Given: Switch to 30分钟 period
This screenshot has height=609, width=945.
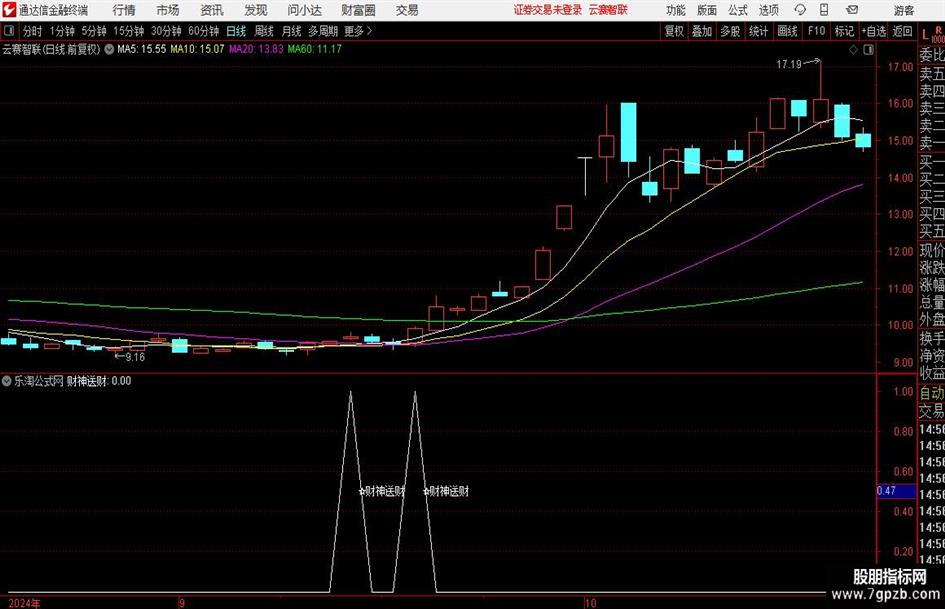Looking at the screenshot, I should (x=166, y=31).
